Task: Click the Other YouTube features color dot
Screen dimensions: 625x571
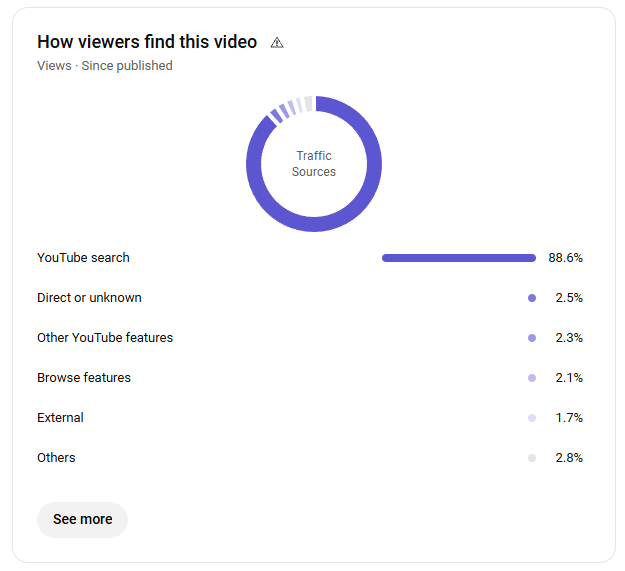Action: click(532, 338)
